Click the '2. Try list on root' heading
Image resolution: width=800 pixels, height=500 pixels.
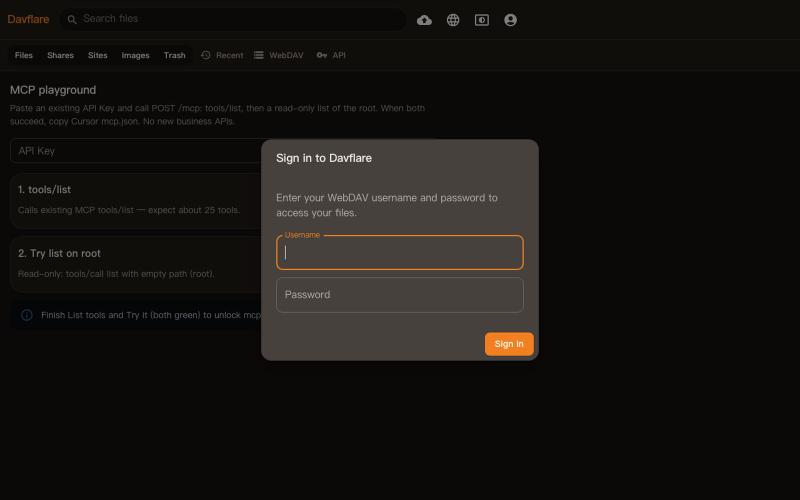(59, 253)
